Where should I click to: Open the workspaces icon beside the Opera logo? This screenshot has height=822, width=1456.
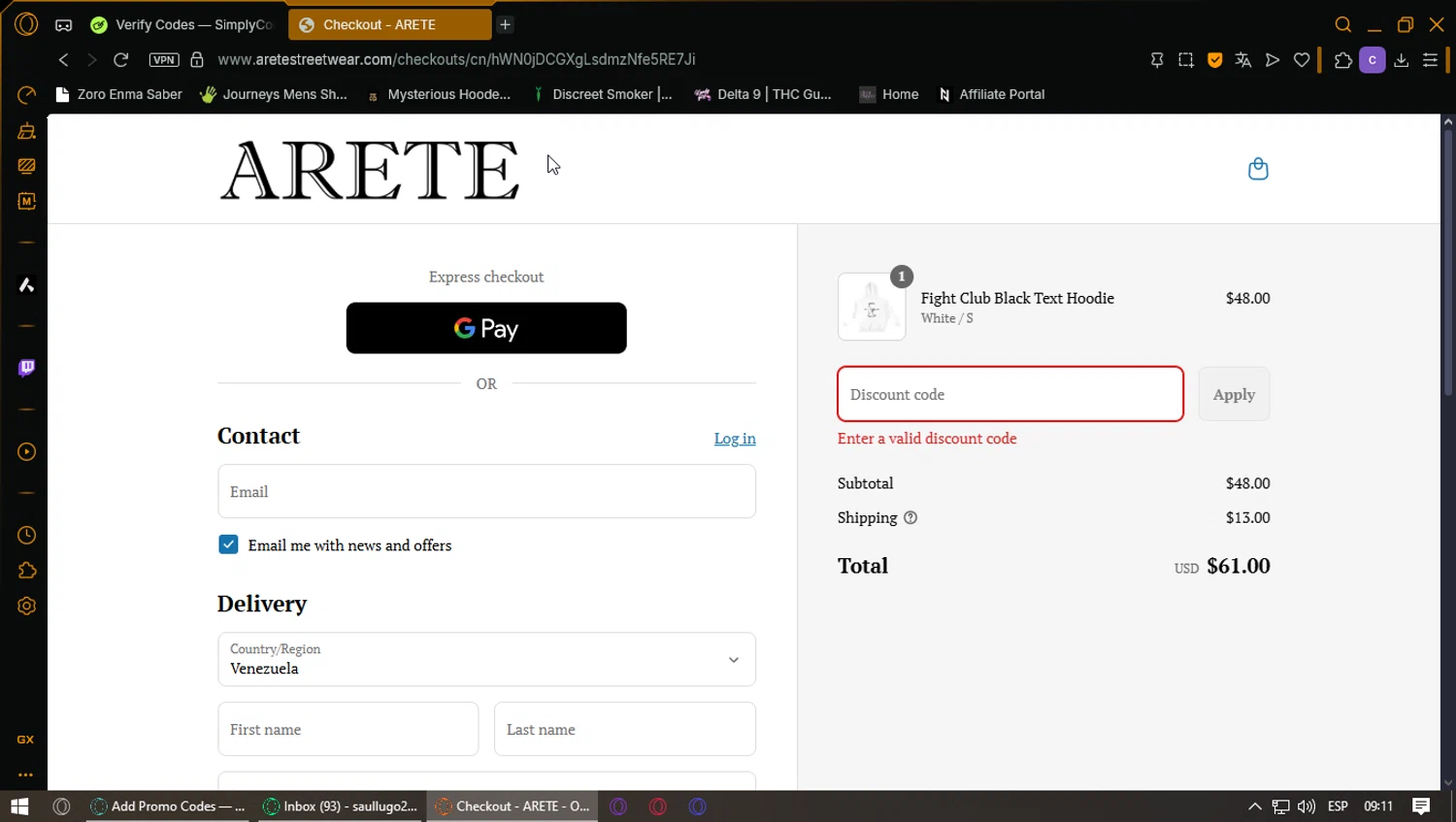point(63,25)
